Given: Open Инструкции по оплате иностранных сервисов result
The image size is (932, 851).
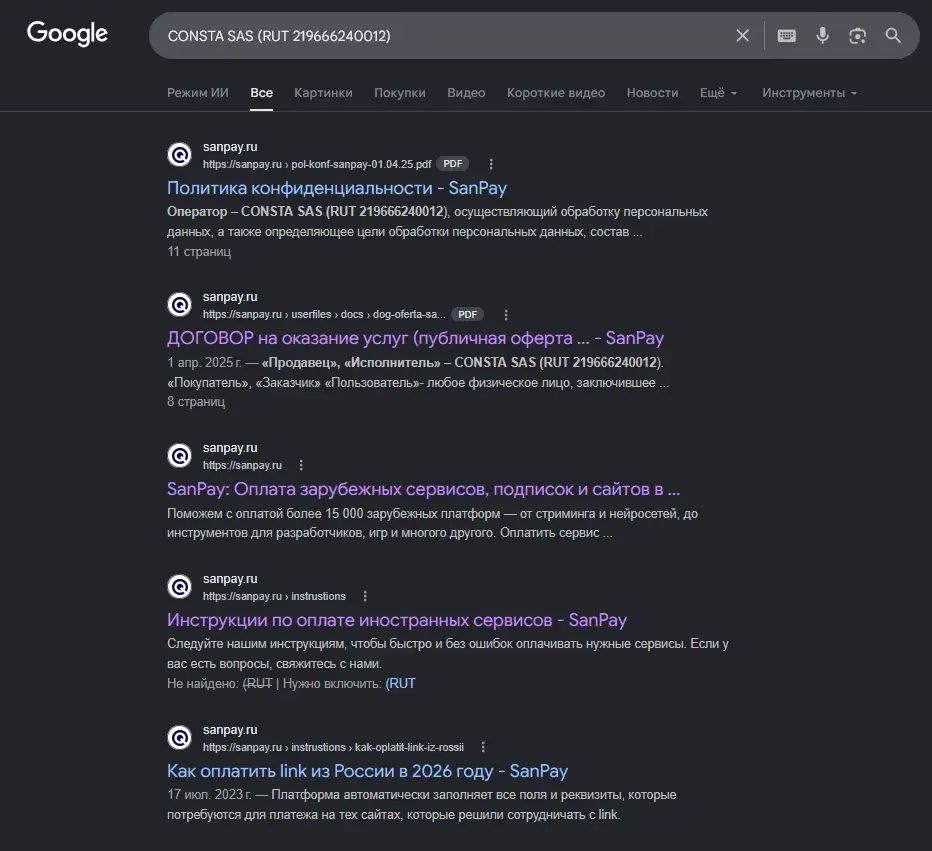Looking at the screenshot, I should click(396, 620).
